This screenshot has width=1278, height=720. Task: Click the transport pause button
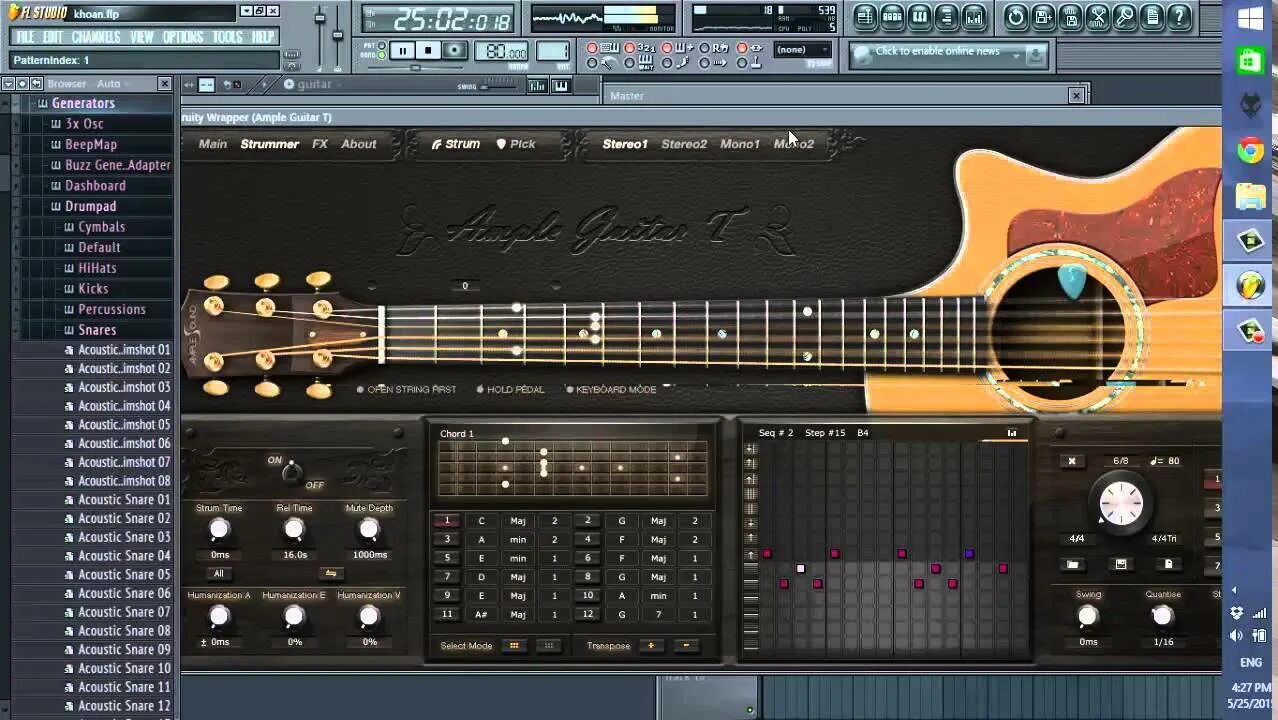tap(403, 51)
